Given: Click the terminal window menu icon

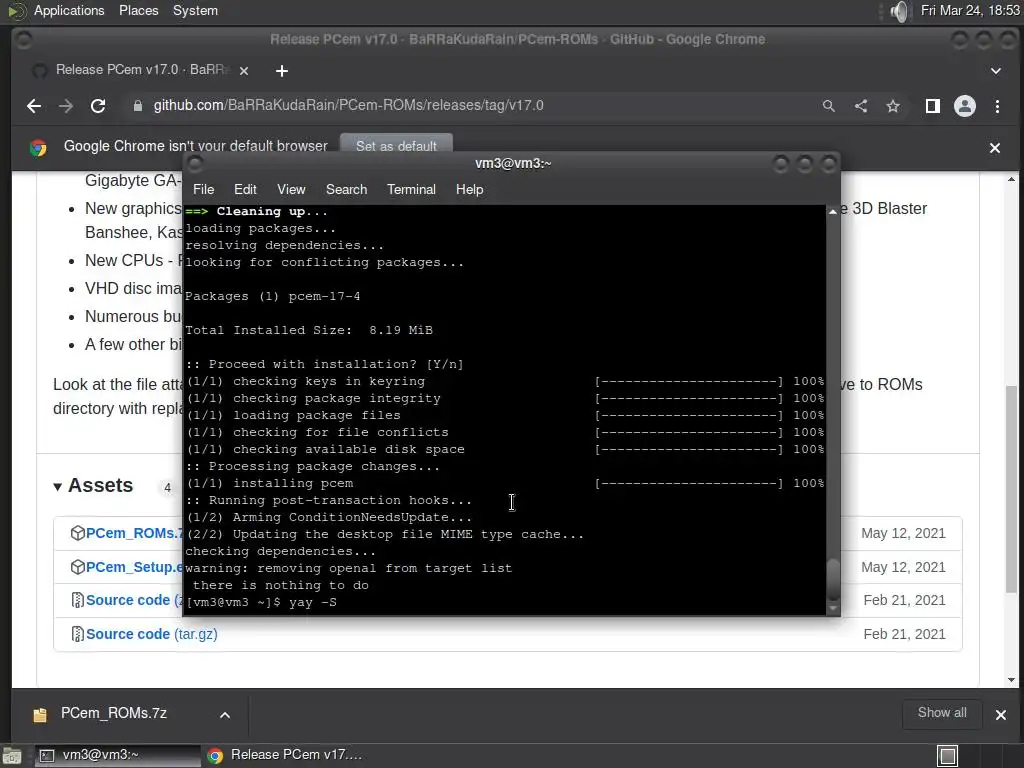Looking at the screenshot, I should [195, 163].
